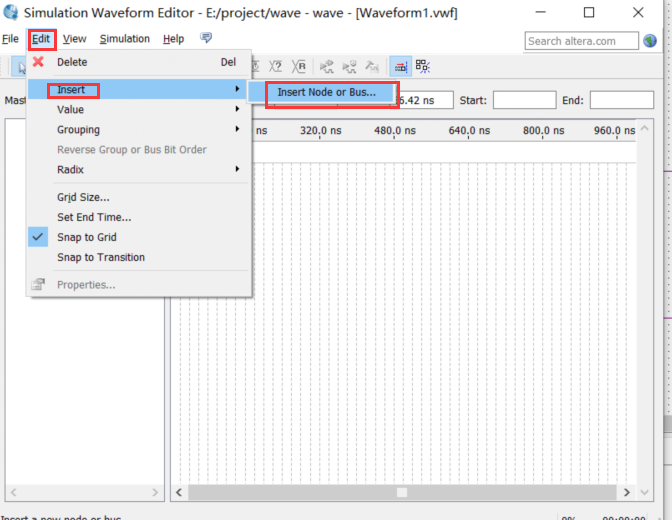Open the View menu

point(75,39)
